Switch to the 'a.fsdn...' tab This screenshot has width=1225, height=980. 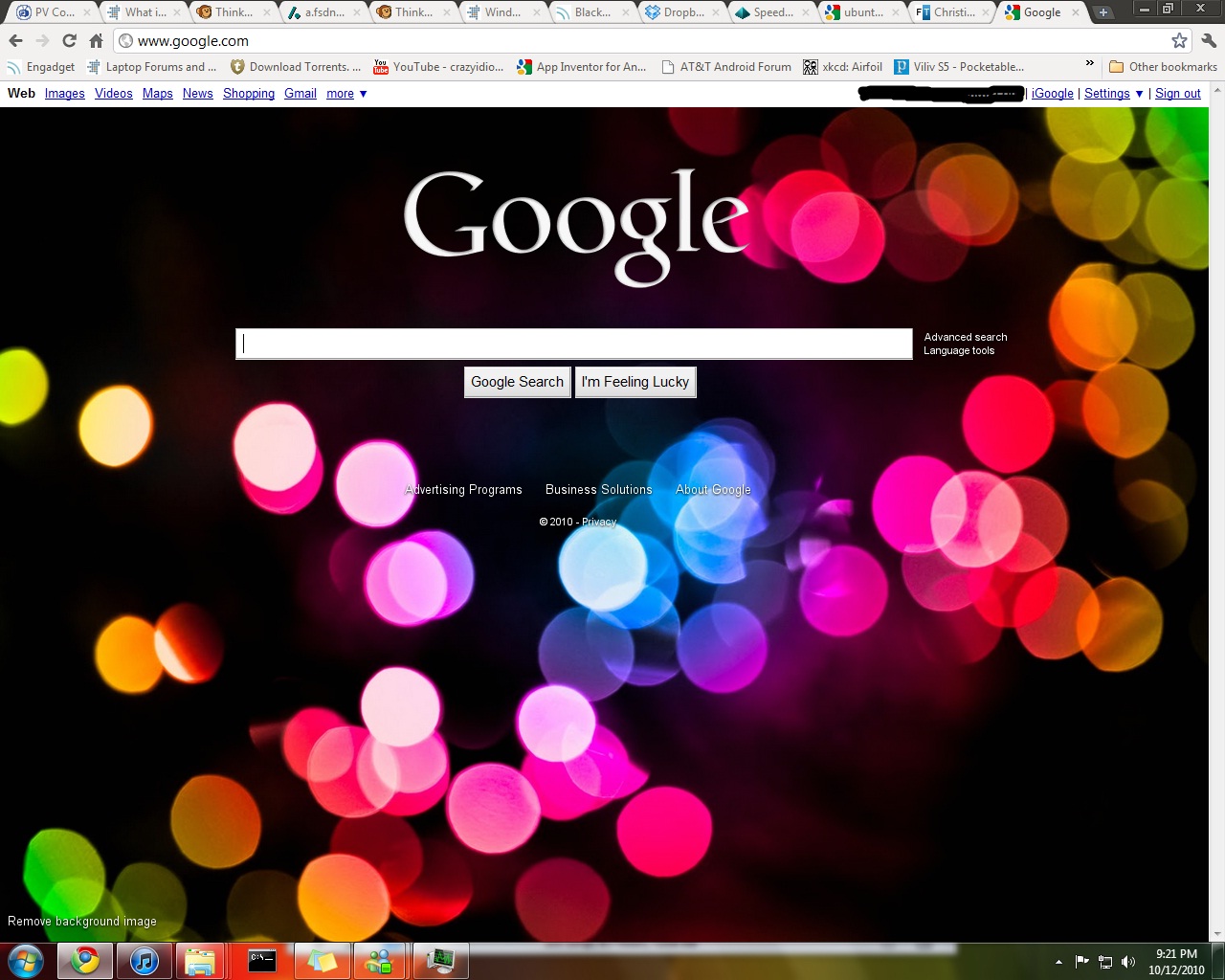pyautogui.click(x=323, y=12)
